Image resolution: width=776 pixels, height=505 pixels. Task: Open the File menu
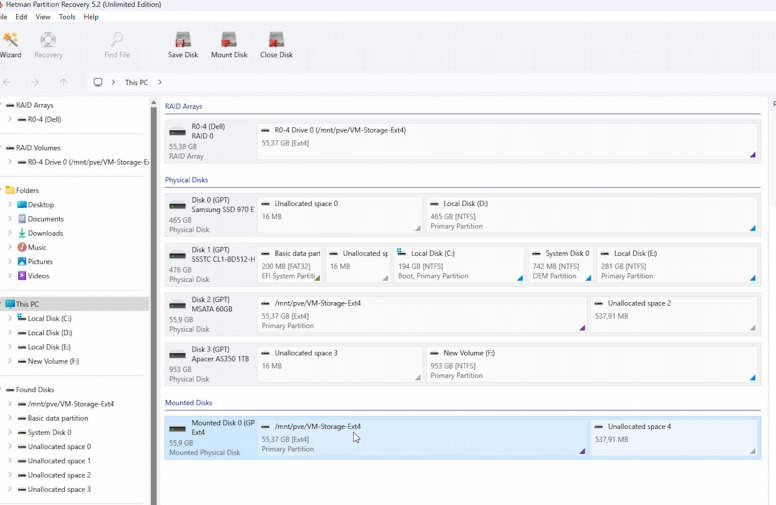3,17
